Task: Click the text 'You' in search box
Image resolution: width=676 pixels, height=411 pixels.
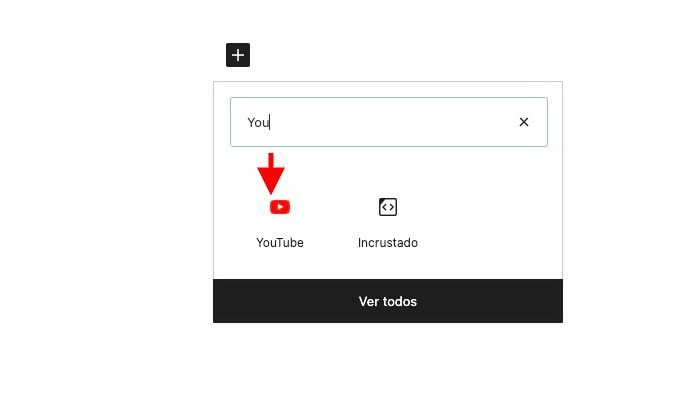Action: pos(258,122)
